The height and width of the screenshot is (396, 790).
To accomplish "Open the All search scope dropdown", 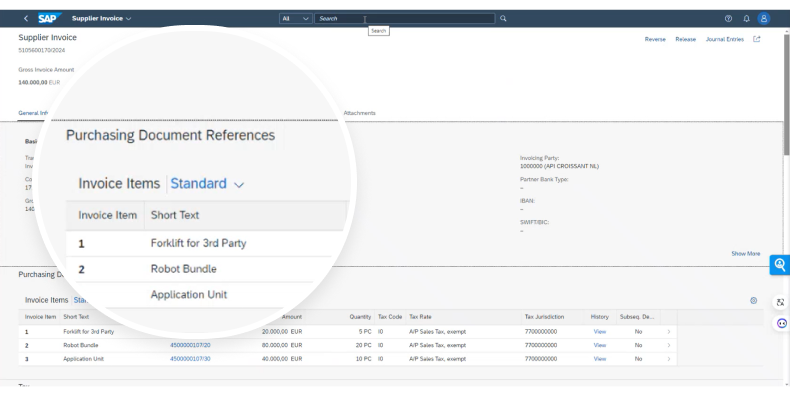I will pos(295,18).
